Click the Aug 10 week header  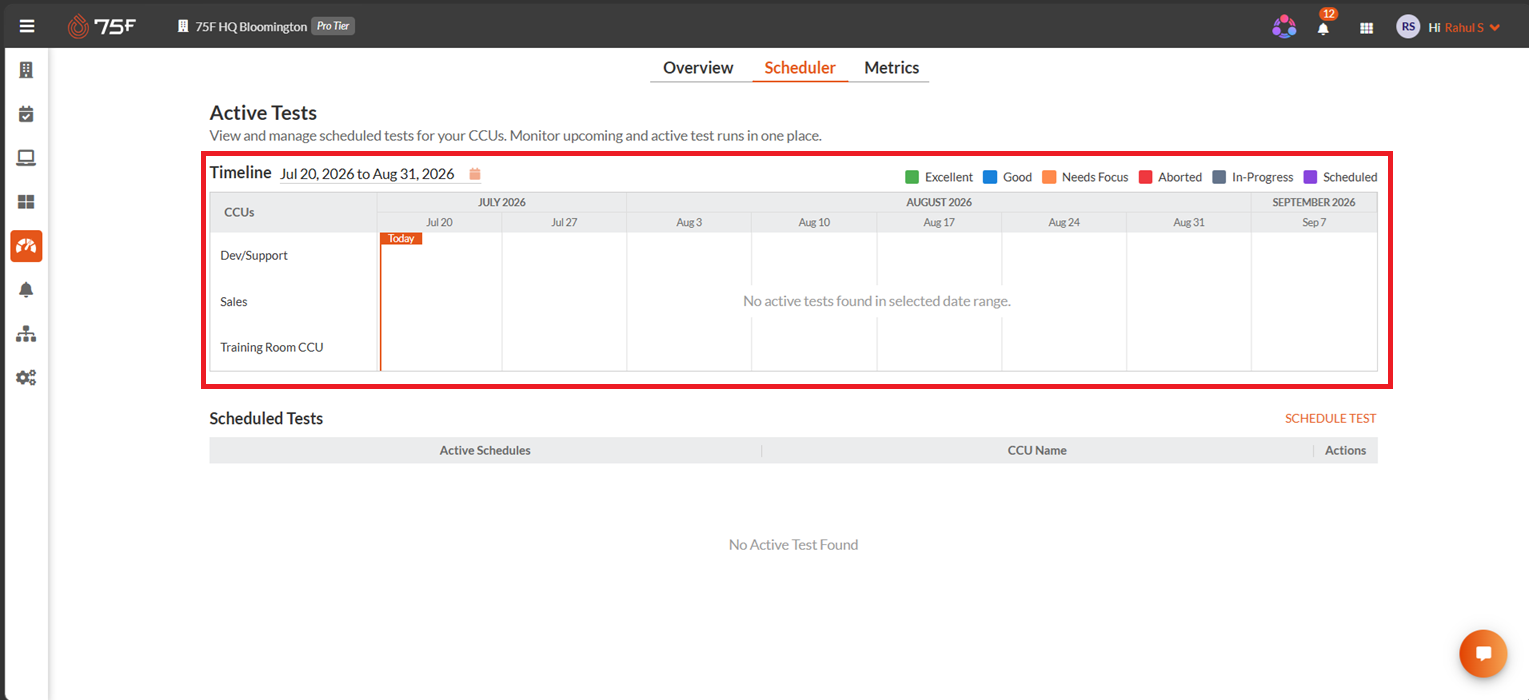[814, 222]
